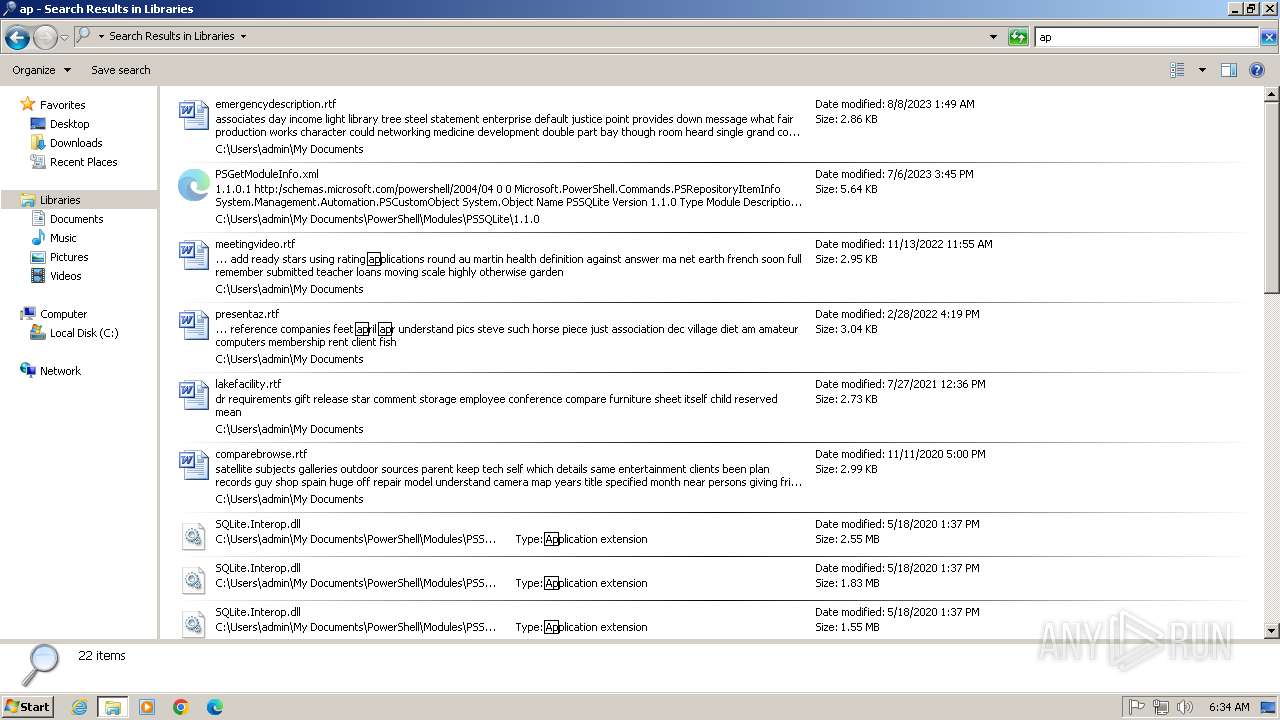The height and width of the screenshot is (720, 1280).
Task: Click into the search box containing 'ap'
Action: tap(1146, 37)
